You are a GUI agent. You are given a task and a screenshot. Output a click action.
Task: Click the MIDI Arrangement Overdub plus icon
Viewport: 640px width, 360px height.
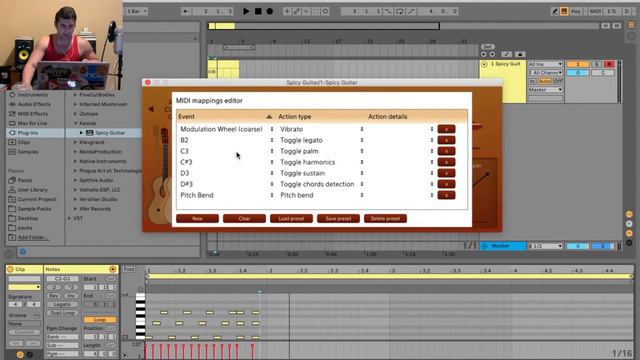287,11
